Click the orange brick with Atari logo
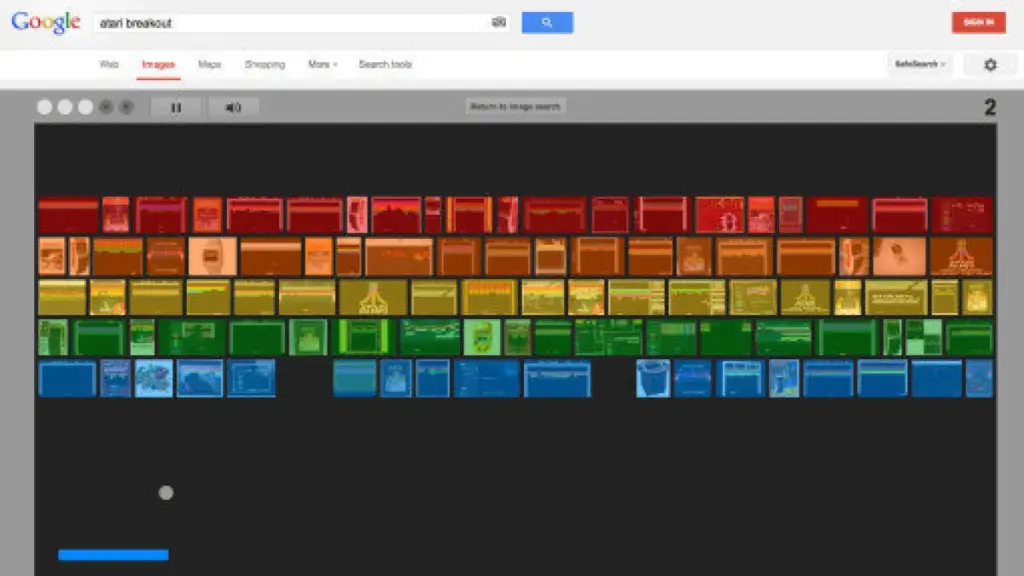Image resolution: width=1024 pixels, height=576 pixels. coord(961,256)
